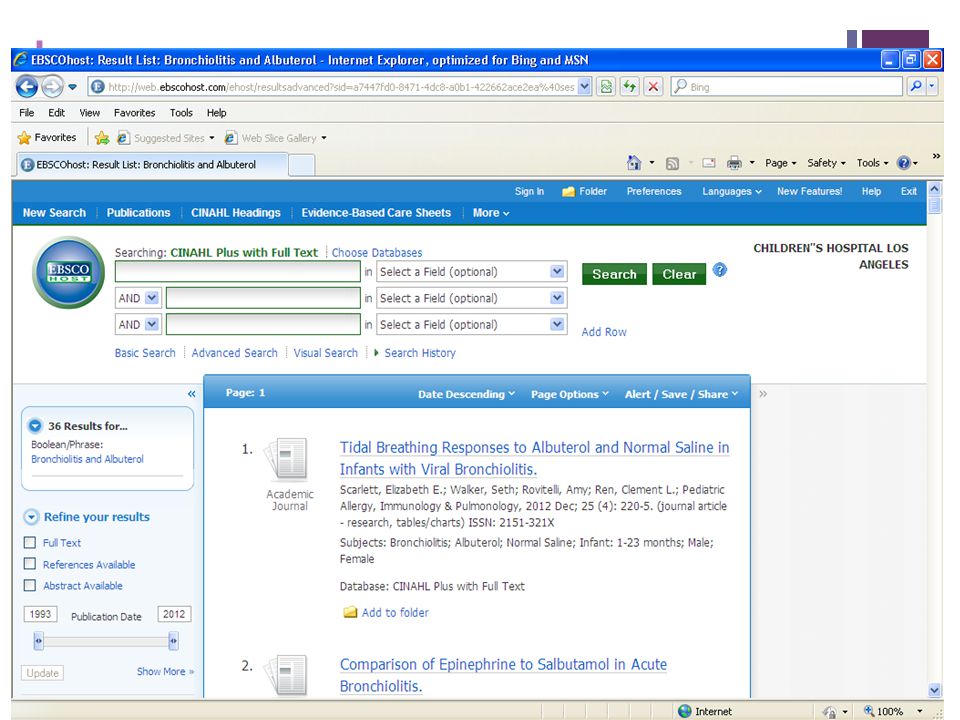Click the right publication date slider handle
This screenshot has width=960, height=720.
pyautogui.click(x=173, y=641)
